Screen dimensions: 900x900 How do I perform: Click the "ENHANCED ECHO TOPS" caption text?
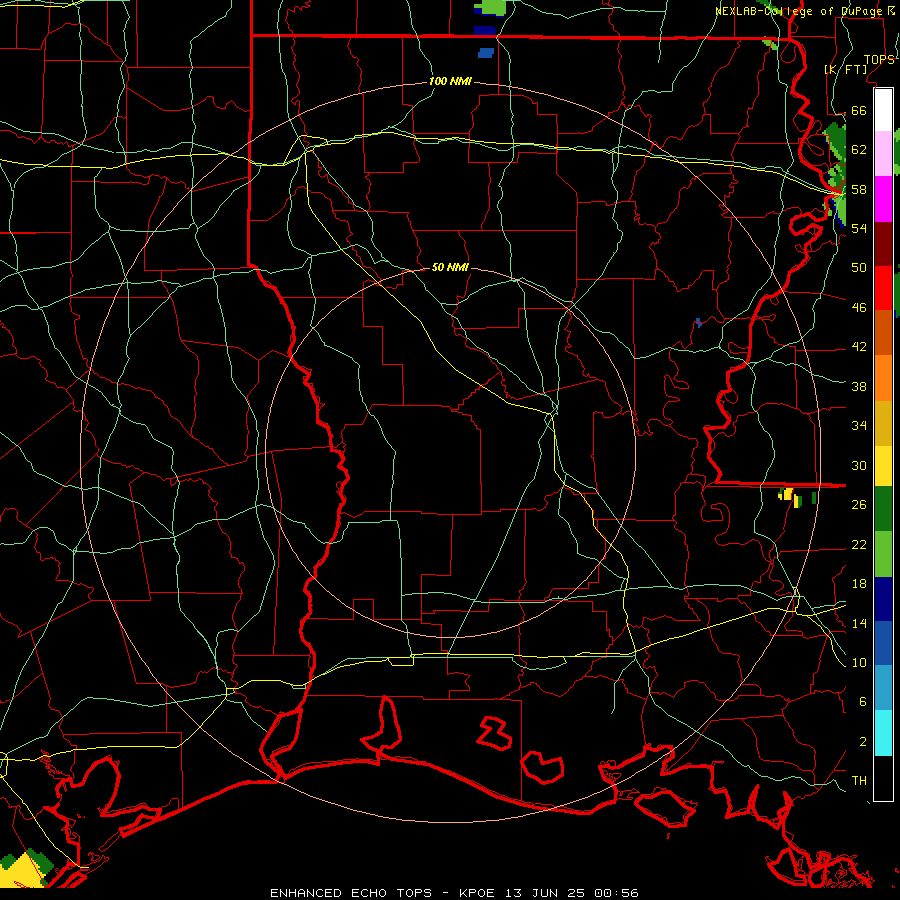(351, 893)
